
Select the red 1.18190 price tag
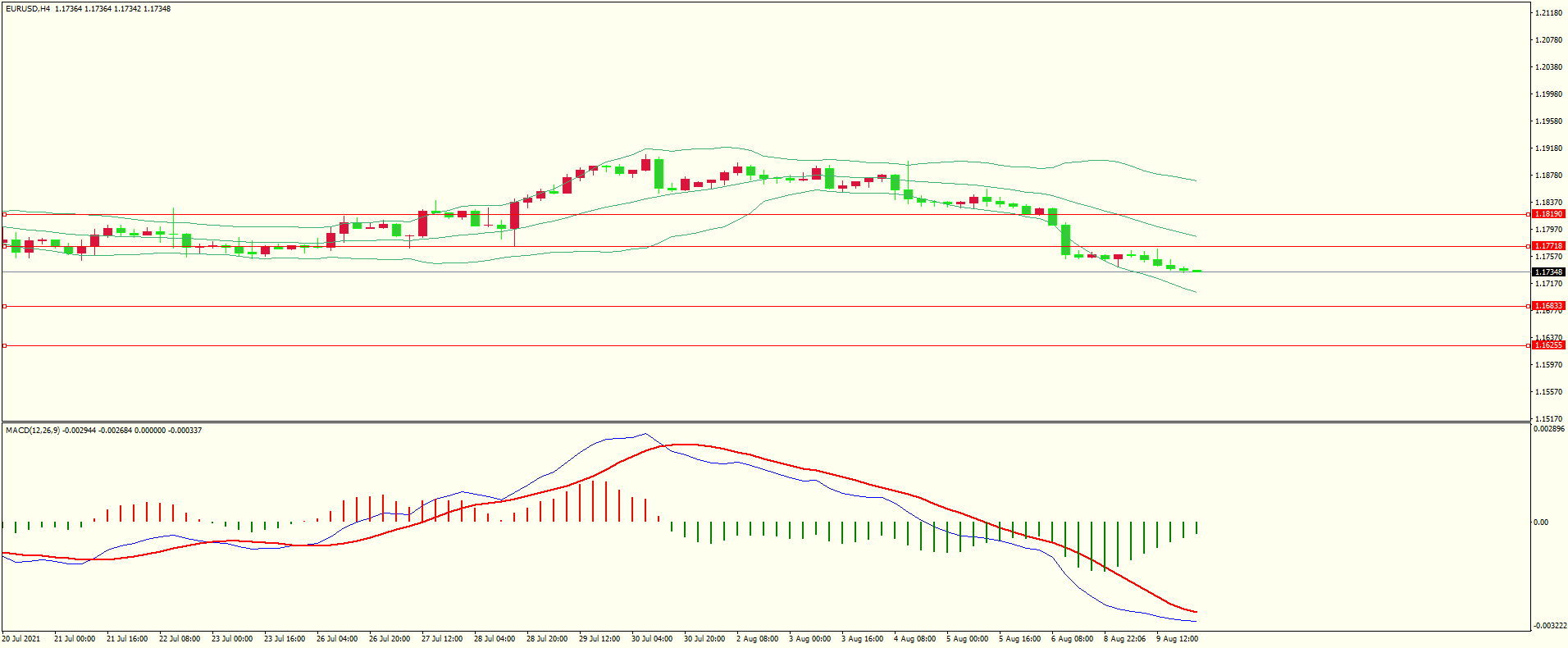point(1548,214)
